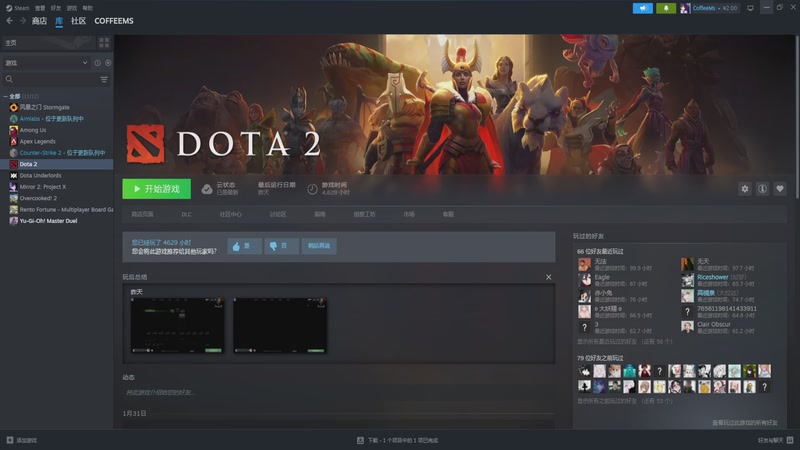
Task: Click the cloud status icon
Action: (x=207, y=189)
